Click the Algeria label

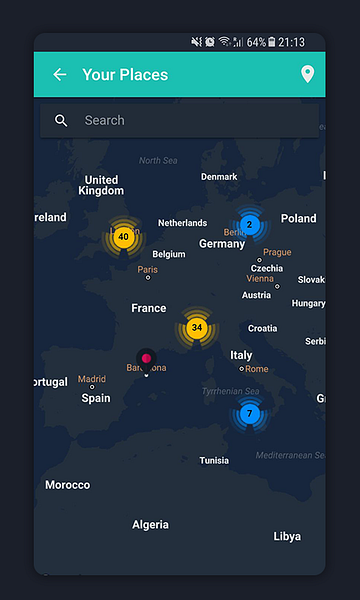[x=150, y=525]
